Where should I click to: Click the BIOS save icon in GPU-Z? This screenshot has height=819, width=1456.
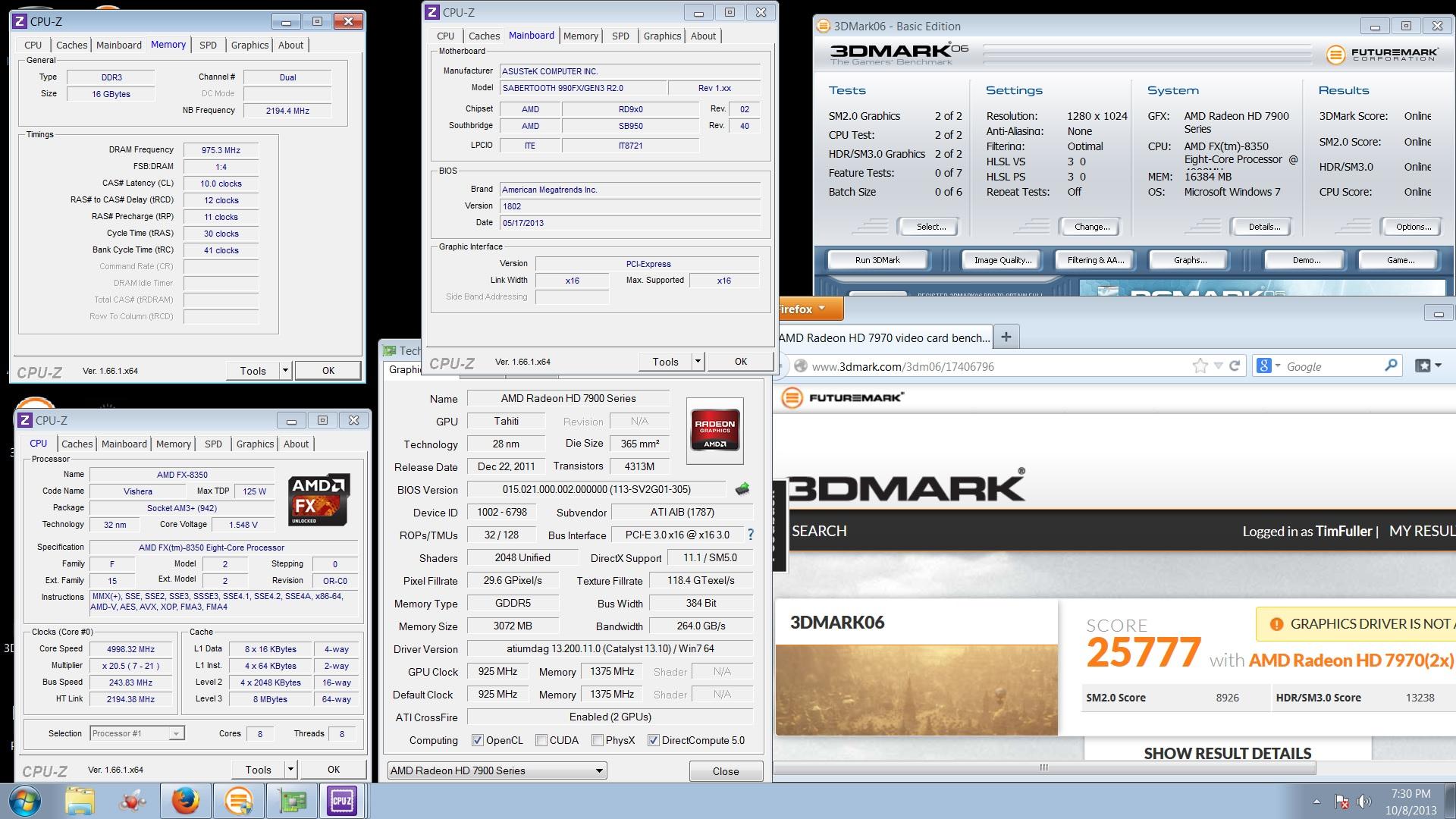coord(742,489)
